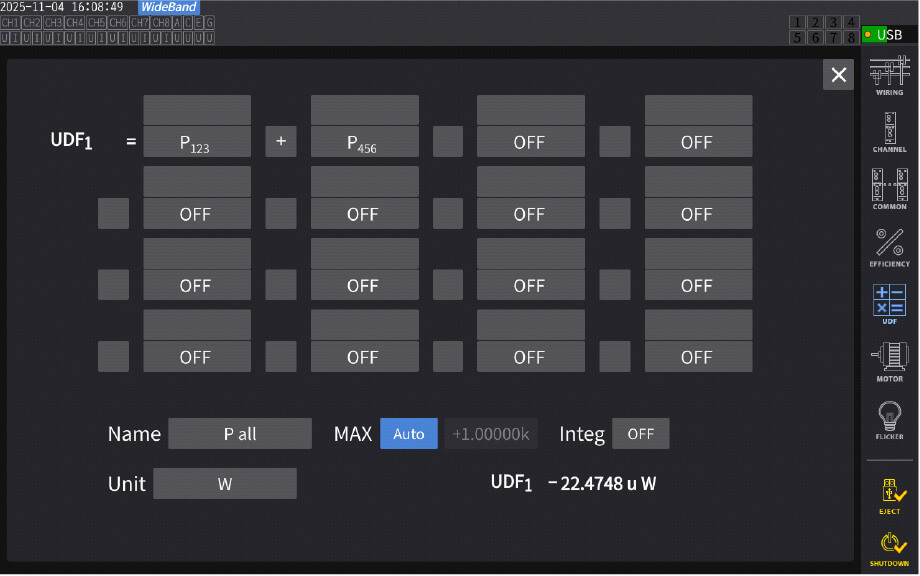The width and height of the screenshot is (920, 576).
Task: Change the plus operator between P123 and P456
Action: 281,142
